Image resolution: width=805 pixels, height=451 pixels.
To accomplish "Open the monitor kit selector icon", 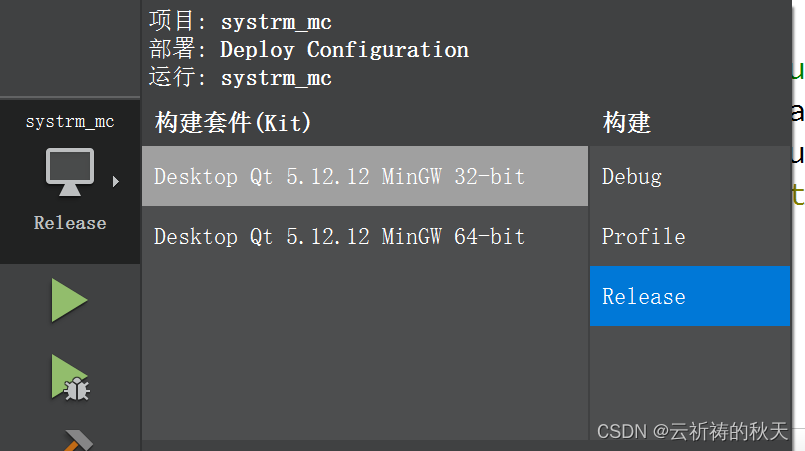I will click(x=70, y=172).
